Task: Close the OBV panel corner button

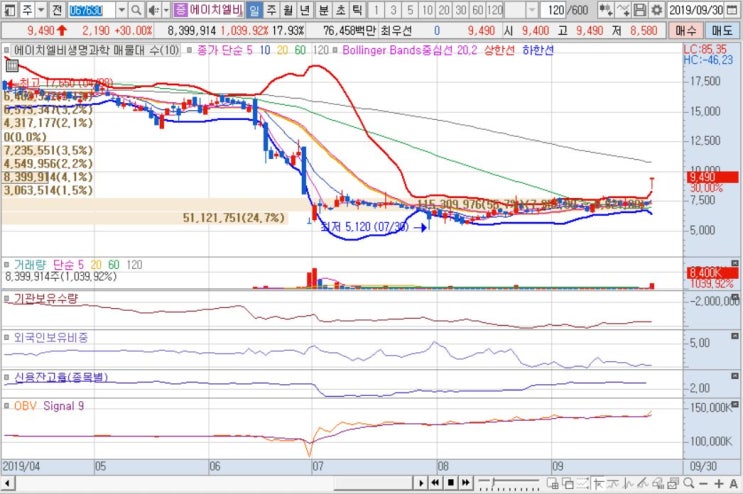Action: 734,404
